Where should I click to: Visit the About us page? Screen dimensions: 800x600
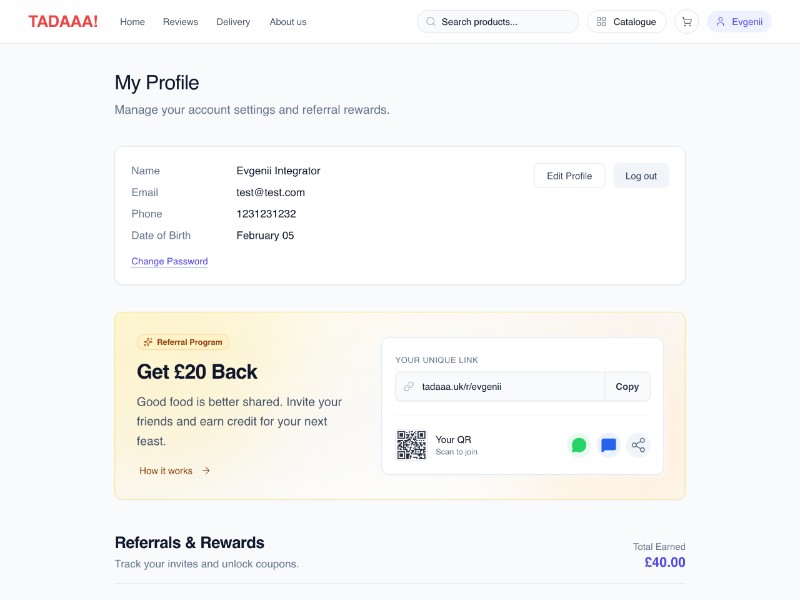click(288, 22)
